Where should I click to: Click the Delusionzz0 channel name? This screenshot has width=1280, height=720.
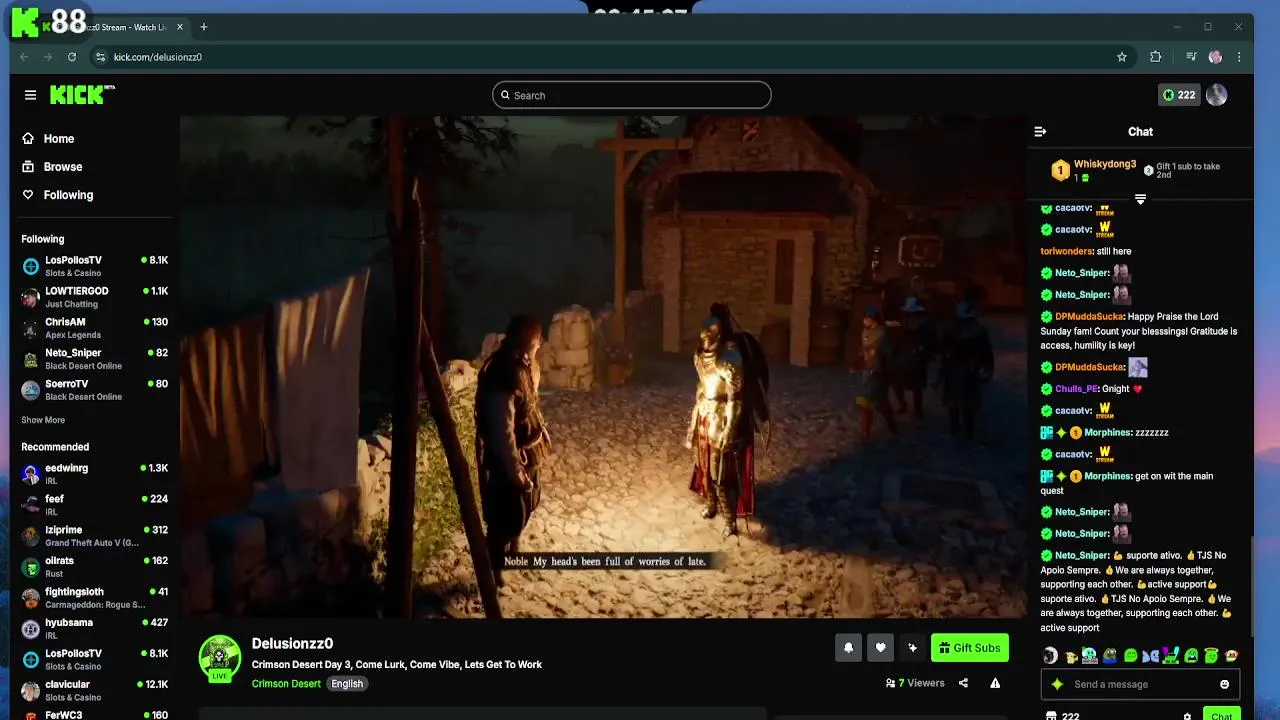(292, 643)
